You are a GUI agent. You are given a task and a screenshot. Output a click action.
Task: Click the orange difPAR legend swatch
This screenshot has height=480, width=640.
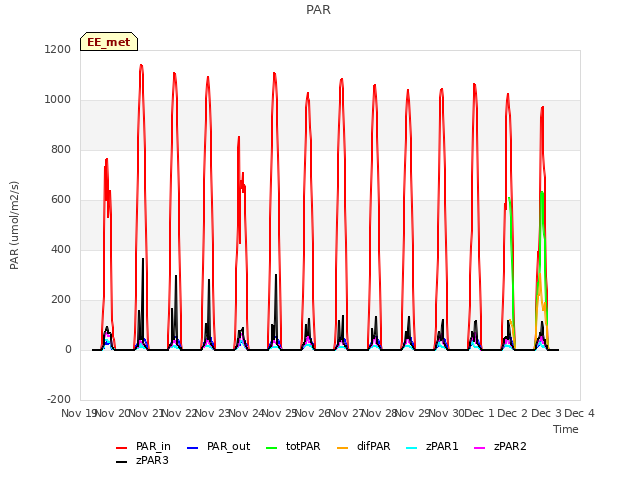click(342, 448)
